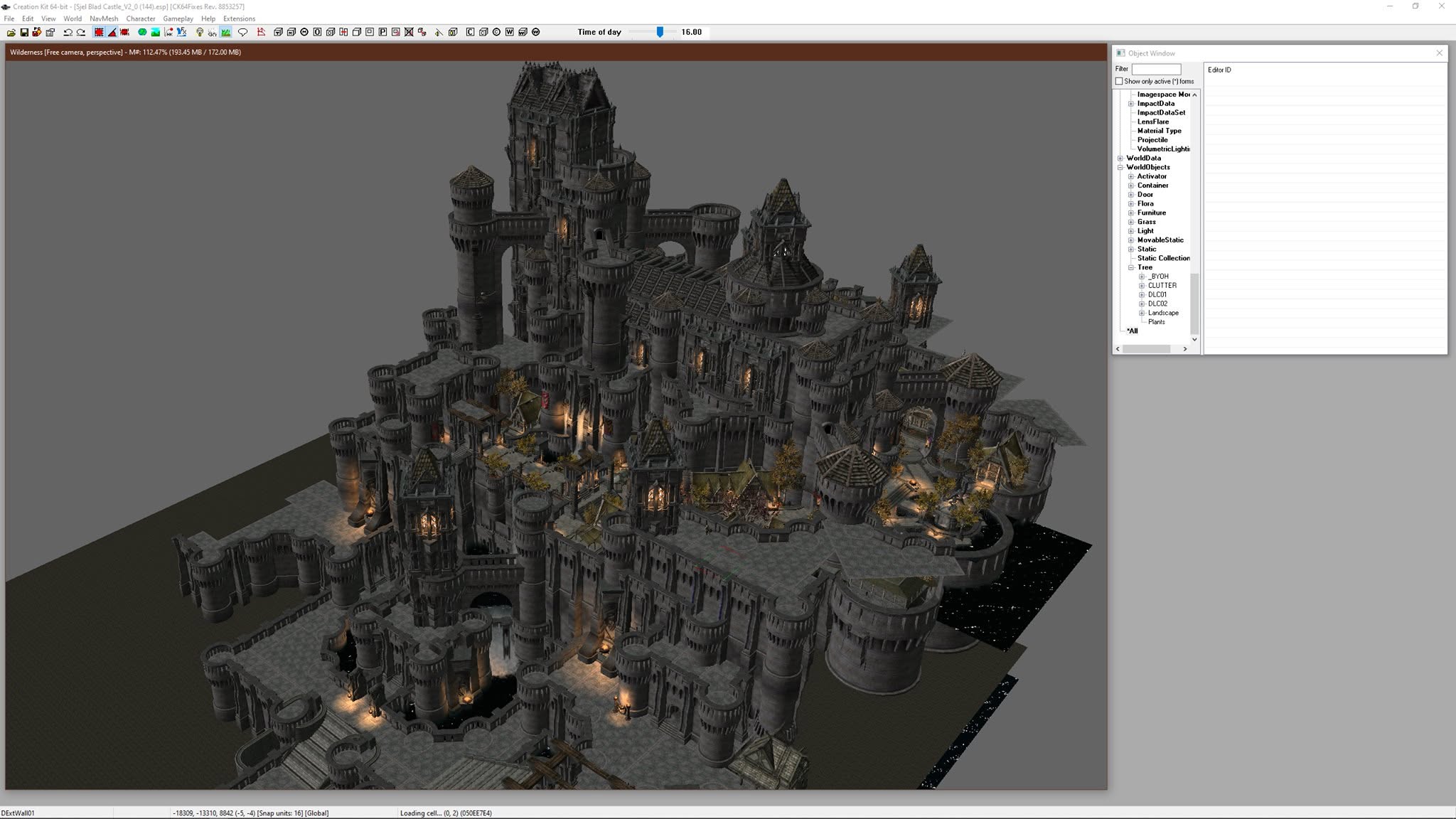This screenshot has width=1456, height=819.
Task: Click the Filter text field in Object Window
Action: click(1156, 69)
